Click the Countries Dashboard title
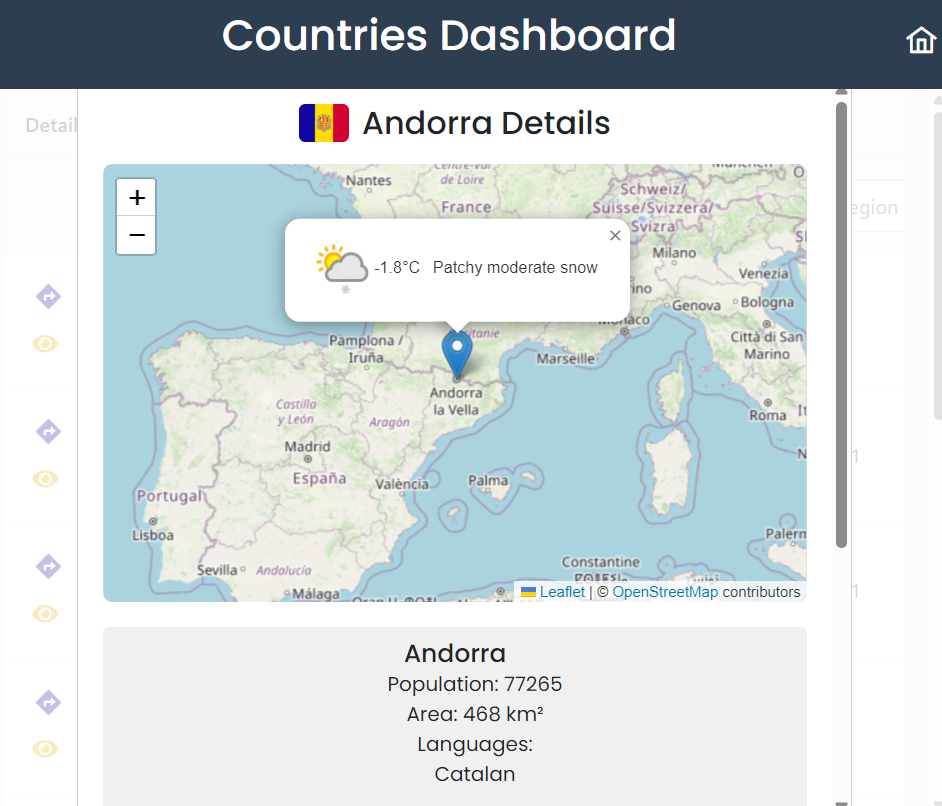 click(x=449, y=36)
